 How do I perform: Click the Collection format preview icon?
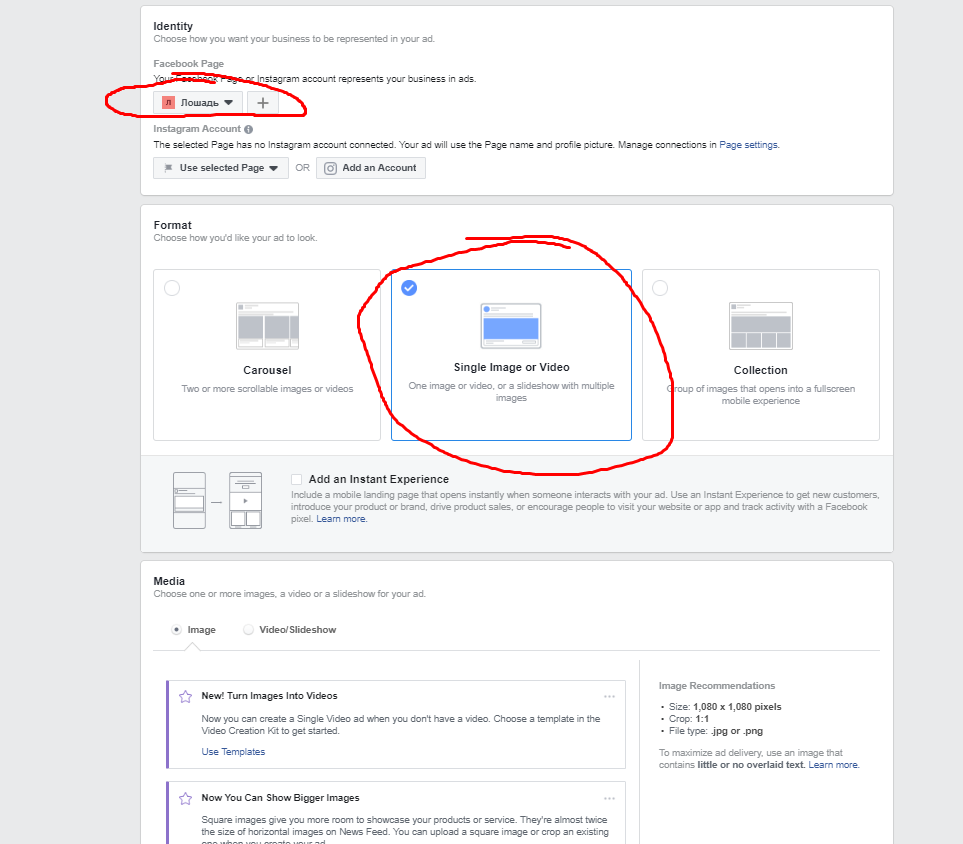pos(760,326)
